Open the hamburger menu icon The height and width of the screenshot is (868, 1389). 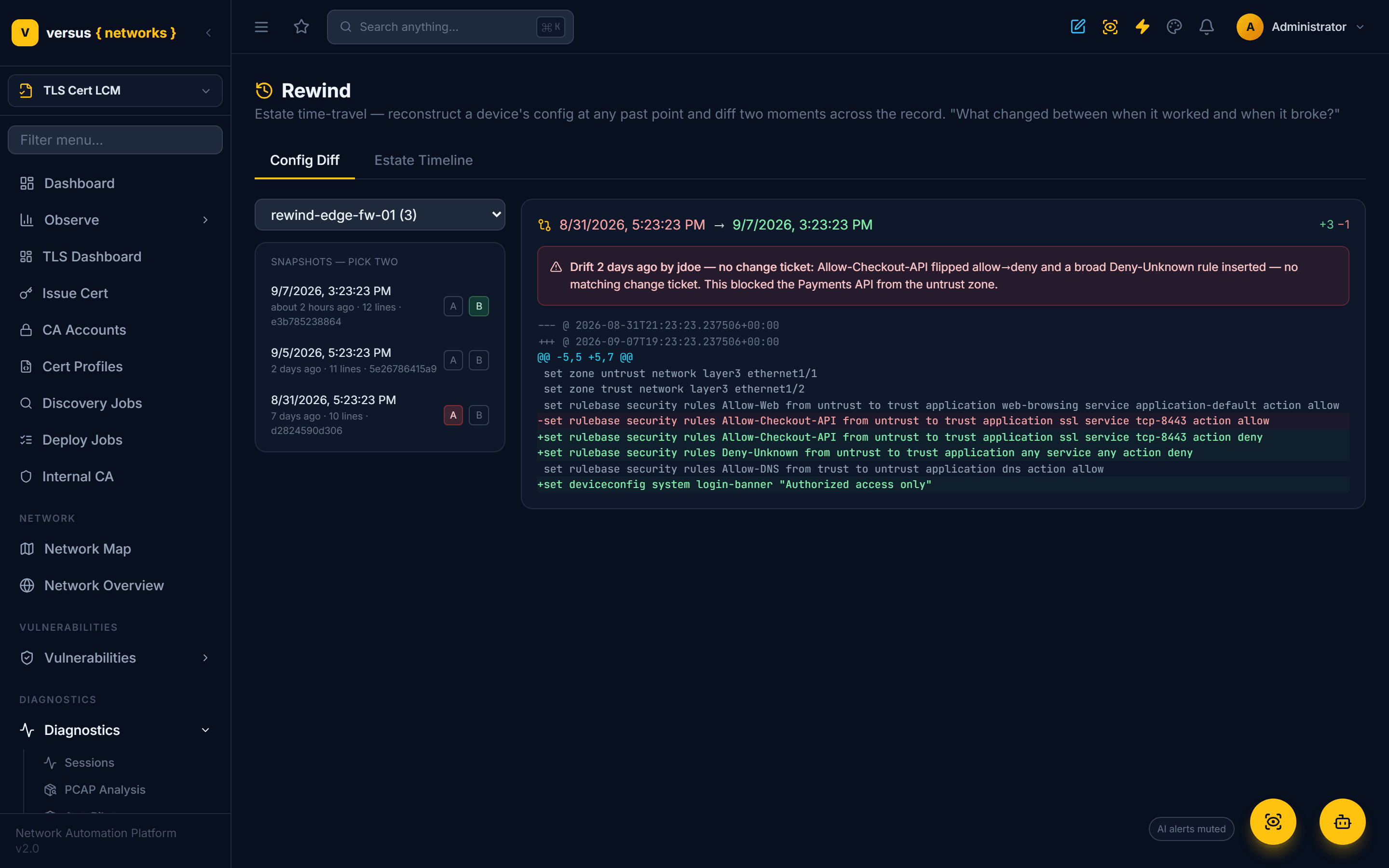tap(261, 27)
